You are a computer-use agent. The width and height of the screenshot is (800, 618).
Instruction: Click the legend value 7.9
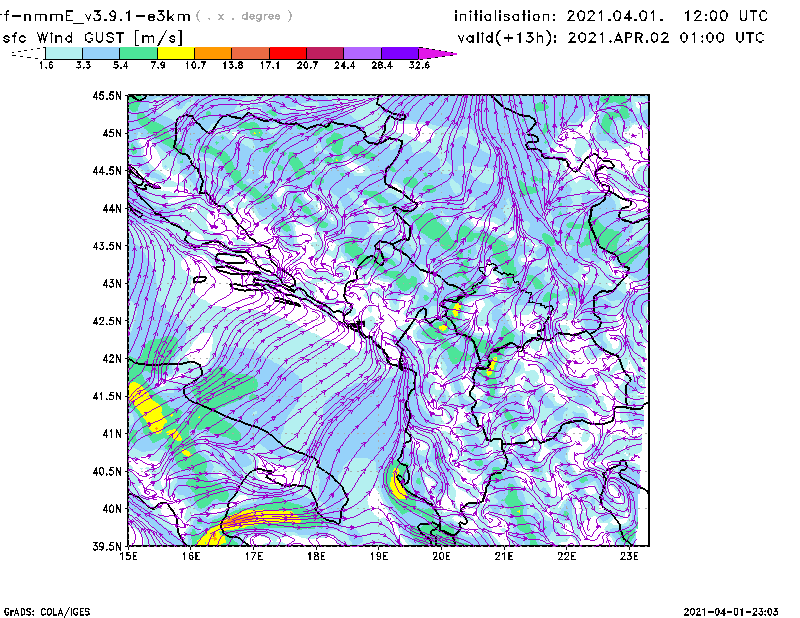tap(158, 65)
